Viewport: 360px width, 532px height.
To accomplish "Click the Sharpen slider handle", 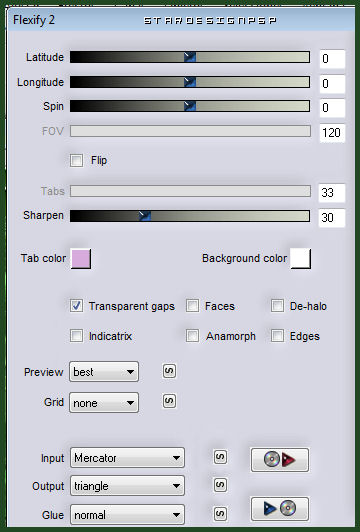I will click(x=145, y=215).
